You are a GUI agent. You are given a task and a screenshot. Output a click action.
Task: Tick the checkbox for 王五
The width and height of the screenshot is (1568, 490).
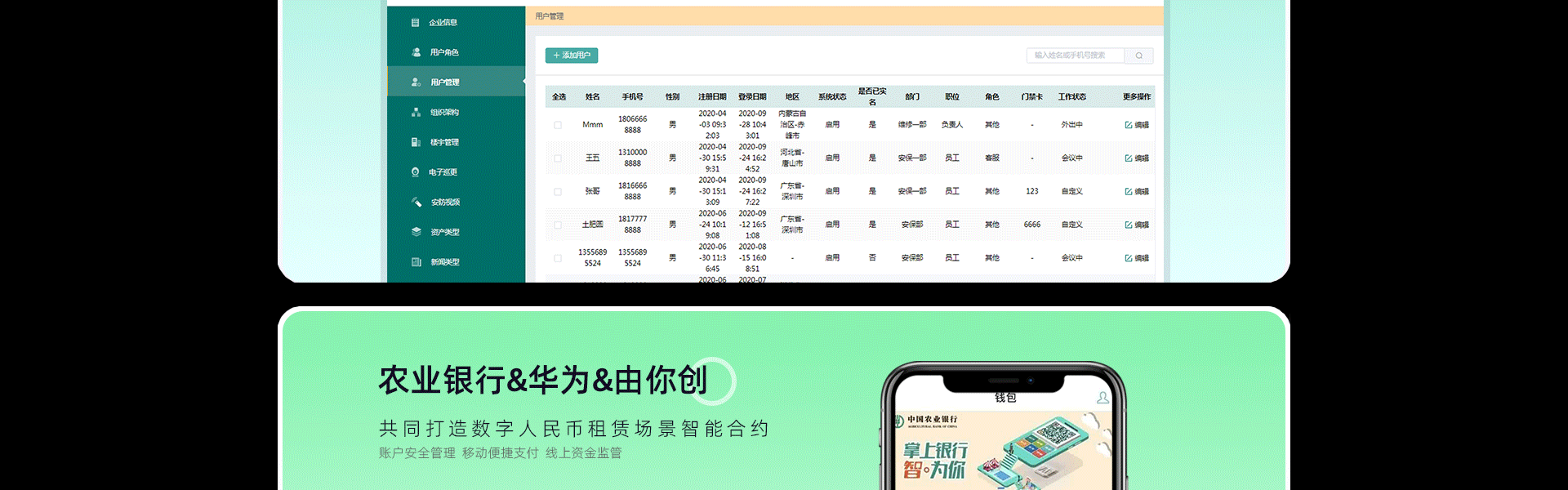point(558,158)
